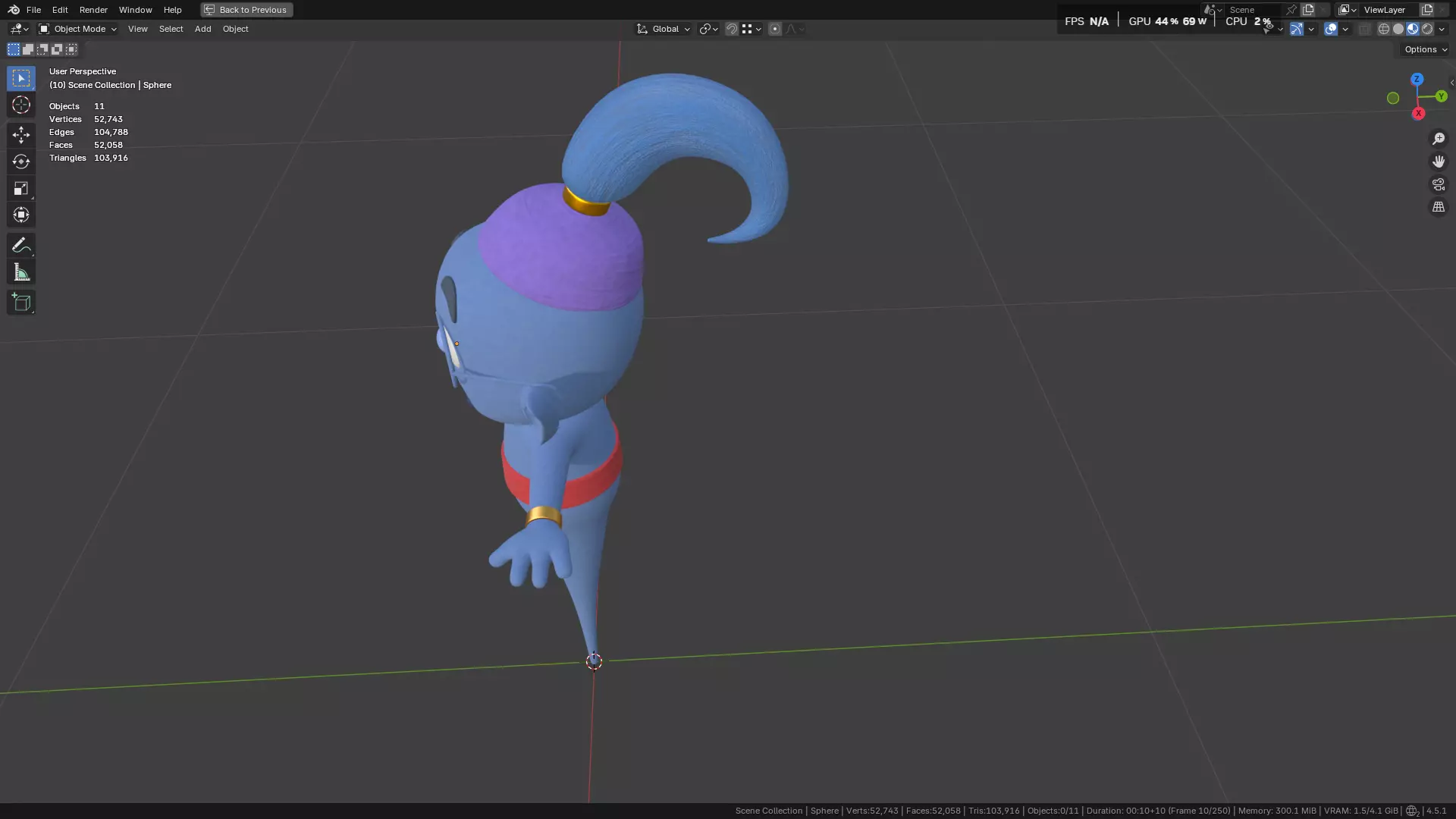Screen dimensions: 1456x819
Task: Open the Help menu
Action: 172,10
